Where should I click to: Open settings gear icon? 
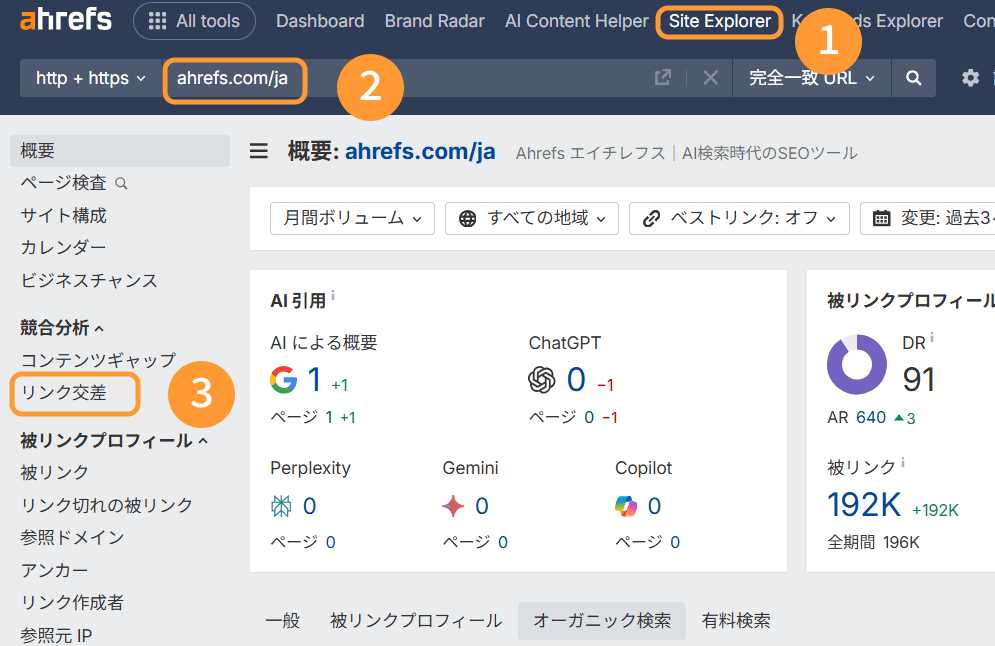click(970, 78)
